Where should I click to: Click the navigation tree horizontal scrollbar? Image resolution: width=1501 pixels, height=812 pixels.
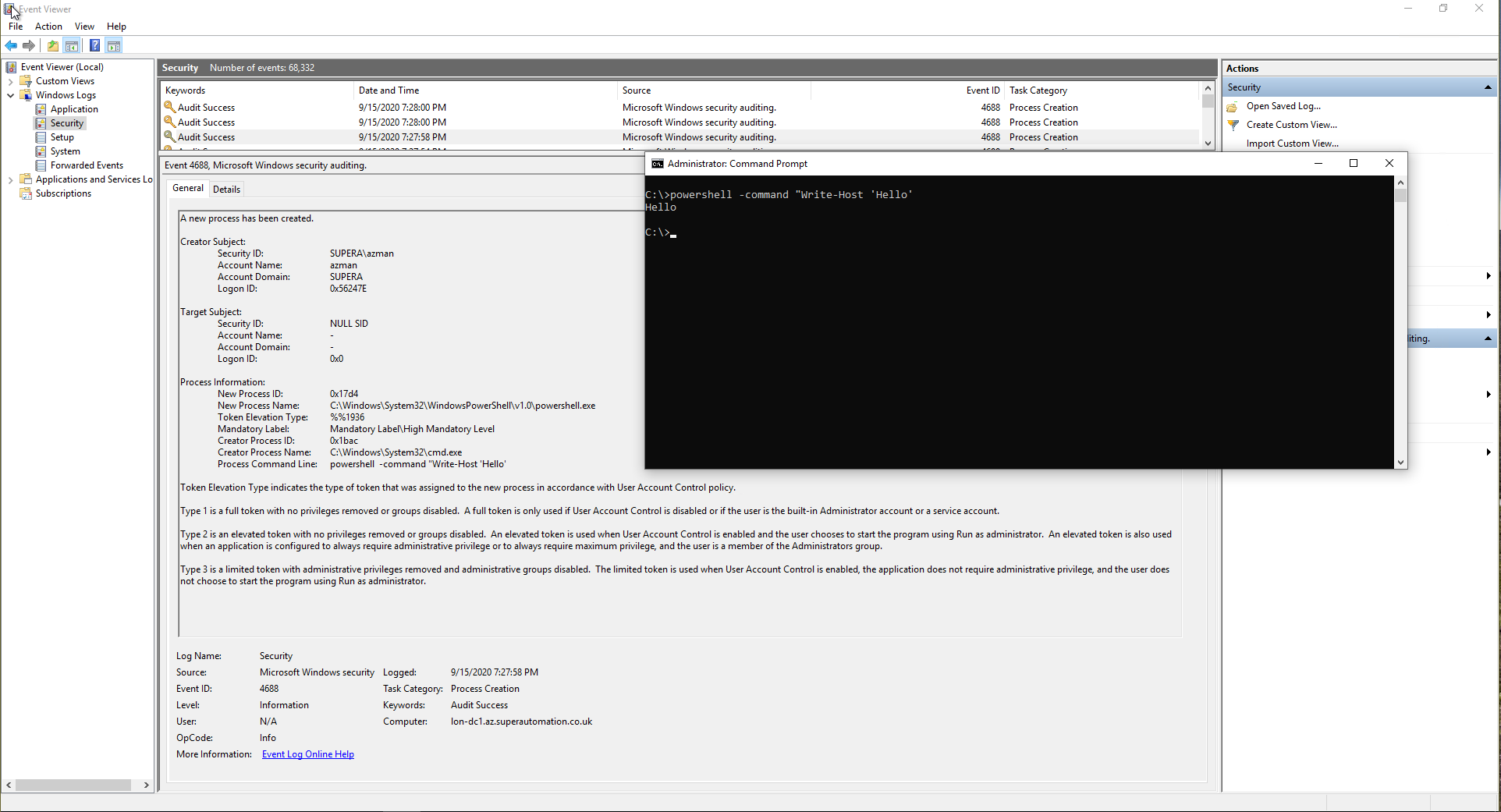(73, 785)
